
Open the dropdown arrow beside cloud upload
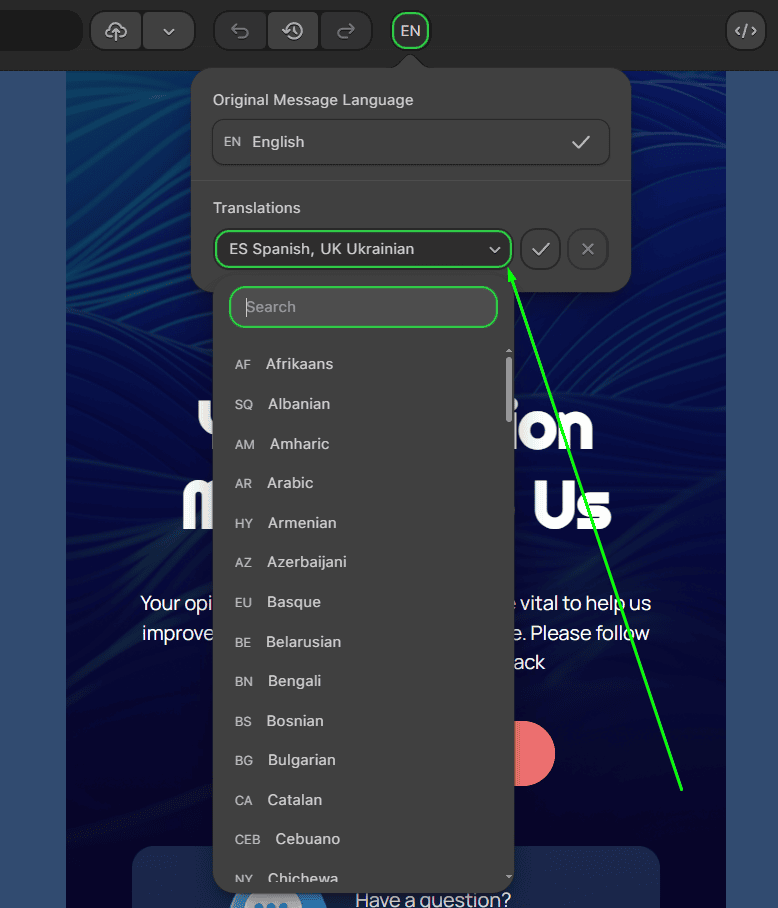168,31
